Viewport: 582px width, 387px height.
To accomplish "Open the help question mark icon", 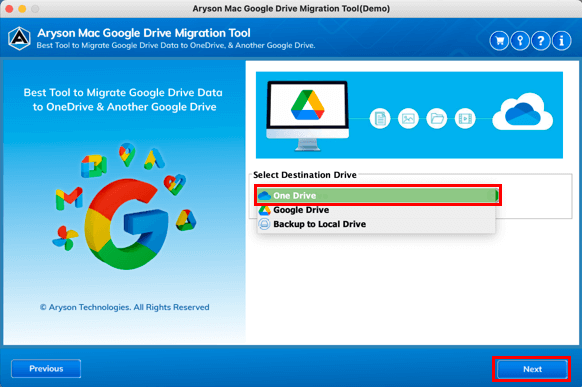I will pyautogui.click(x=541, y=41).
